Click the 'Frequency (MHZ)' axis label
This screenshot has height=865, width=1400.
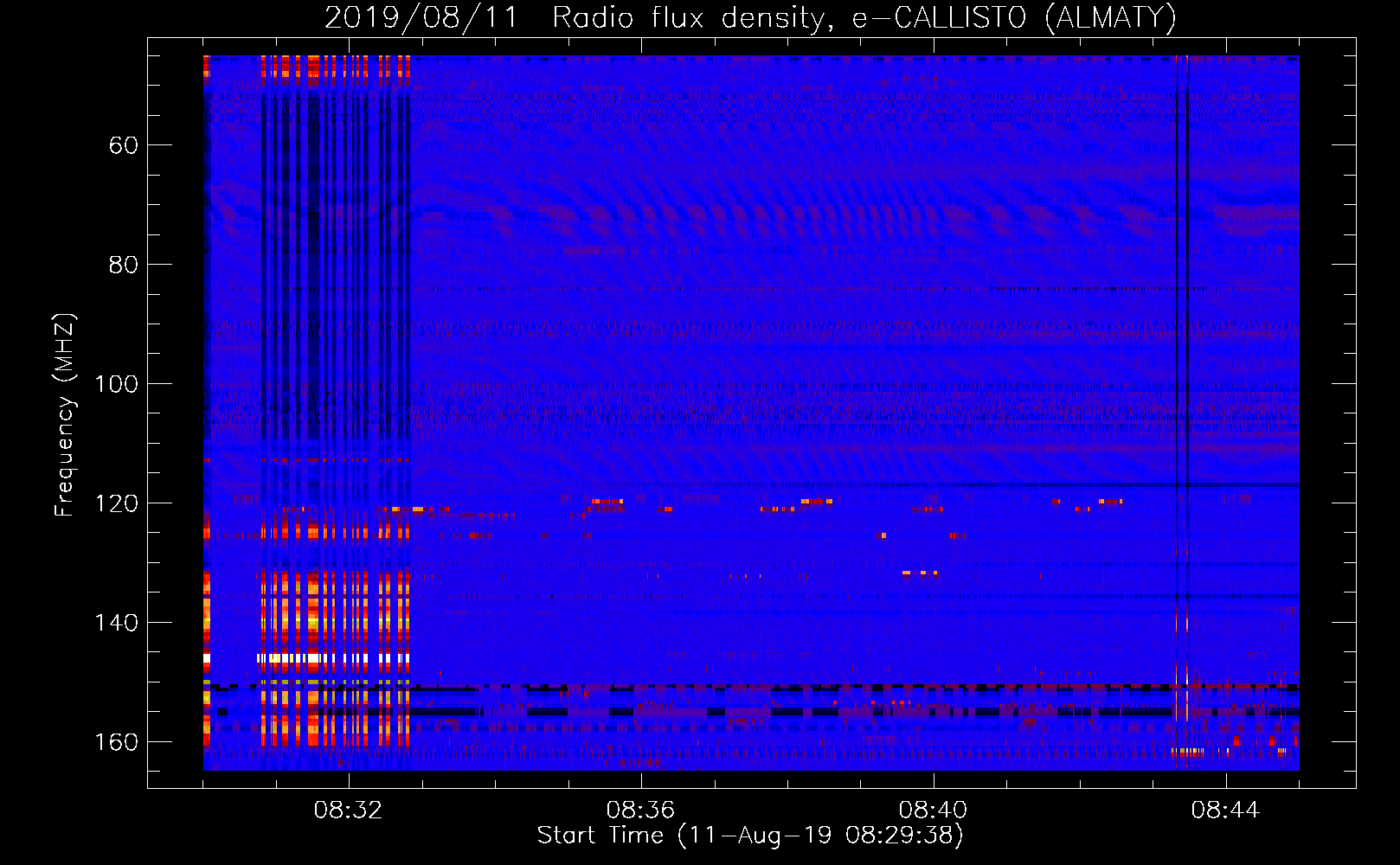pos(66,415)
